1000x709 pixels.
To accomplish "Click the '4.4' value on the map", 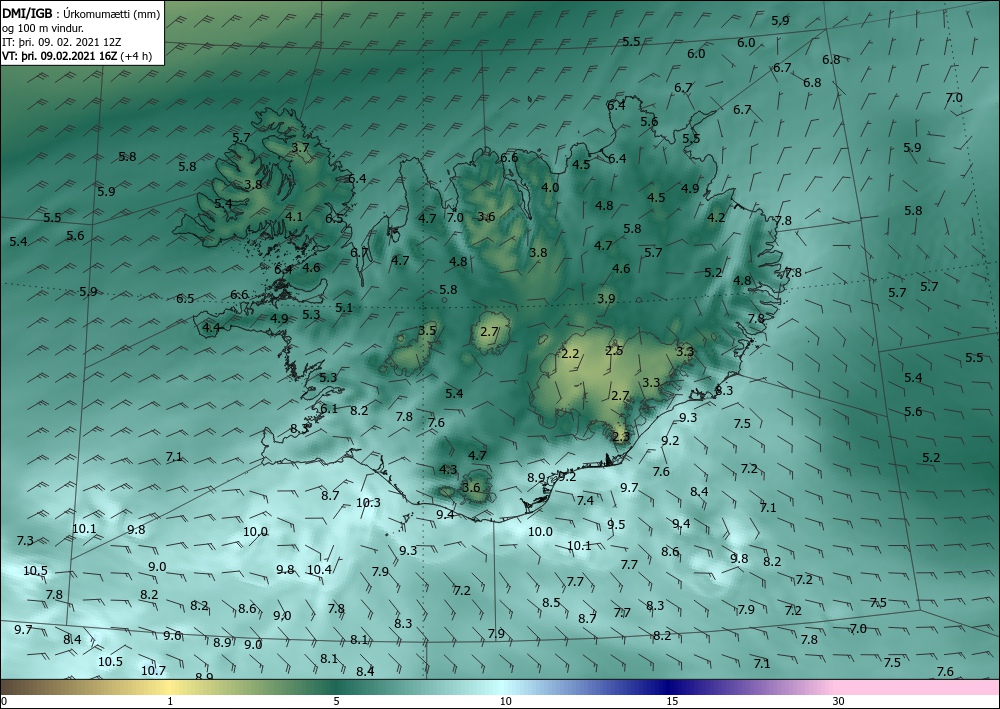I will click(211, 328).
